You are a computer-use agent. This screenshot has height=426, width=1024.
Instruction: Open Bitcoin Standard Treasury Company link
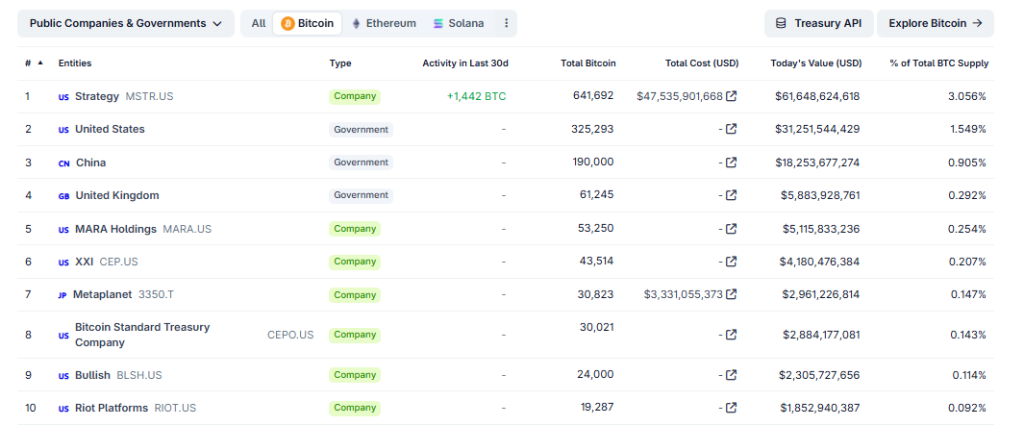point(142,335)
